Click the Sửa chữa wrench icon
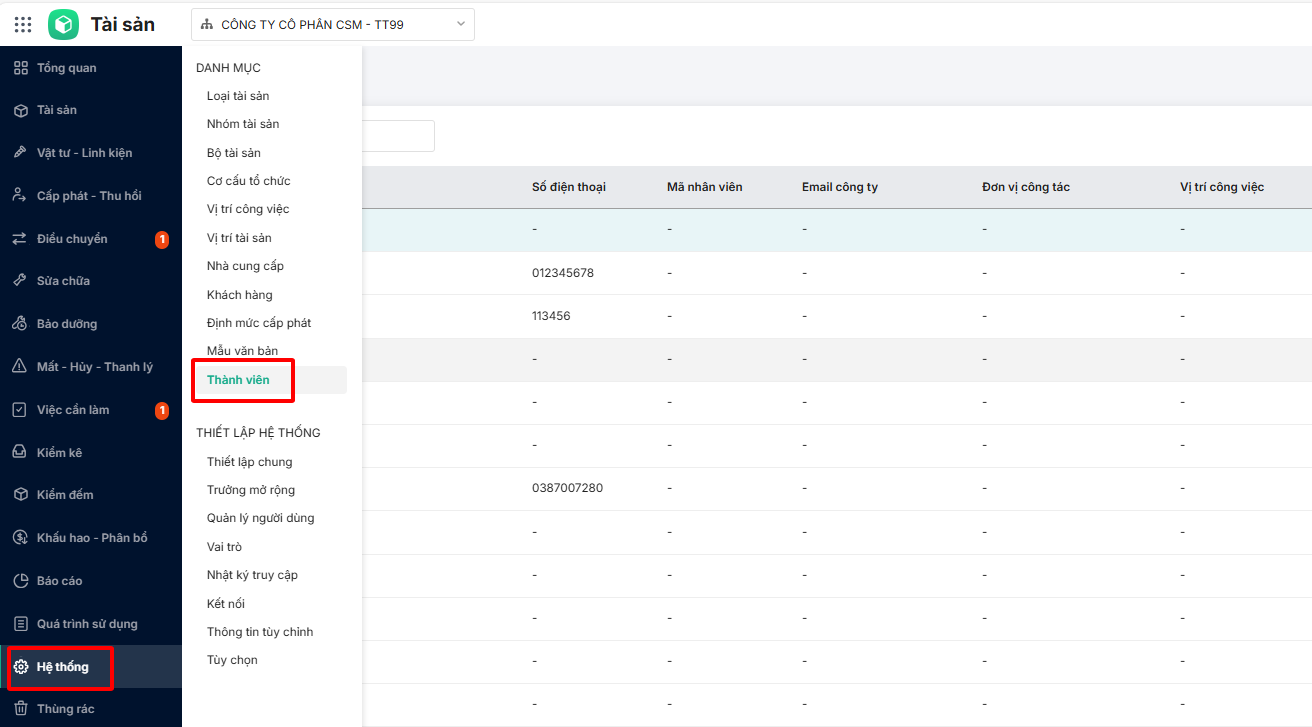The width and height of the screenshot is (1312, 727). click(x=20, y=281)
